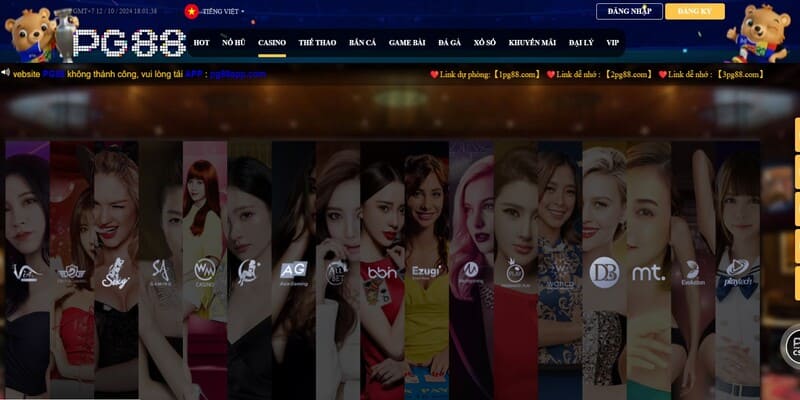The width and height of the screenshot is (800, 400).
Task: Click the Sexy casino provider thumbnail
Action: tap(116, 272)
